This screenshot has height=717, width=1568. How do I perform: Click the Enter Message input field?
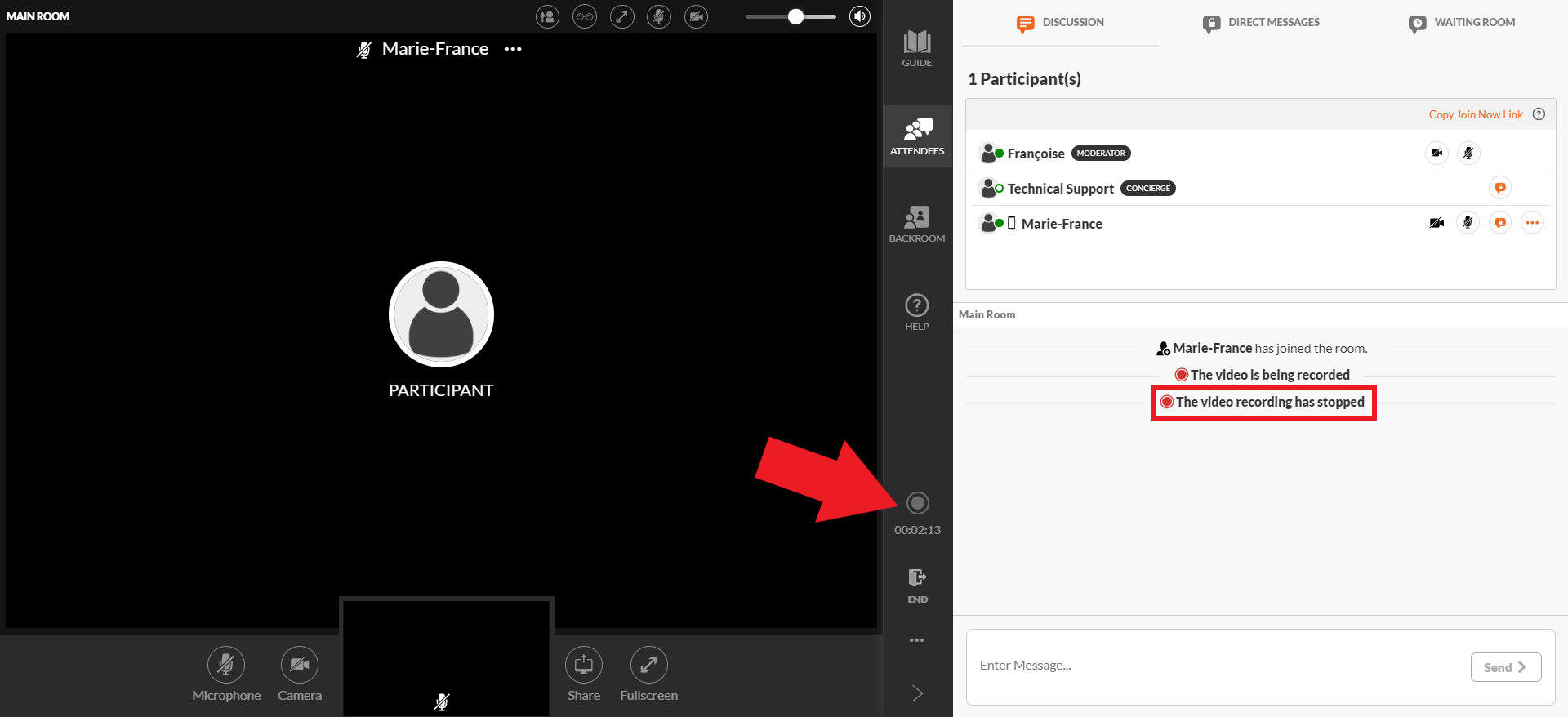pyautogui.click(x=1217, y=666)
